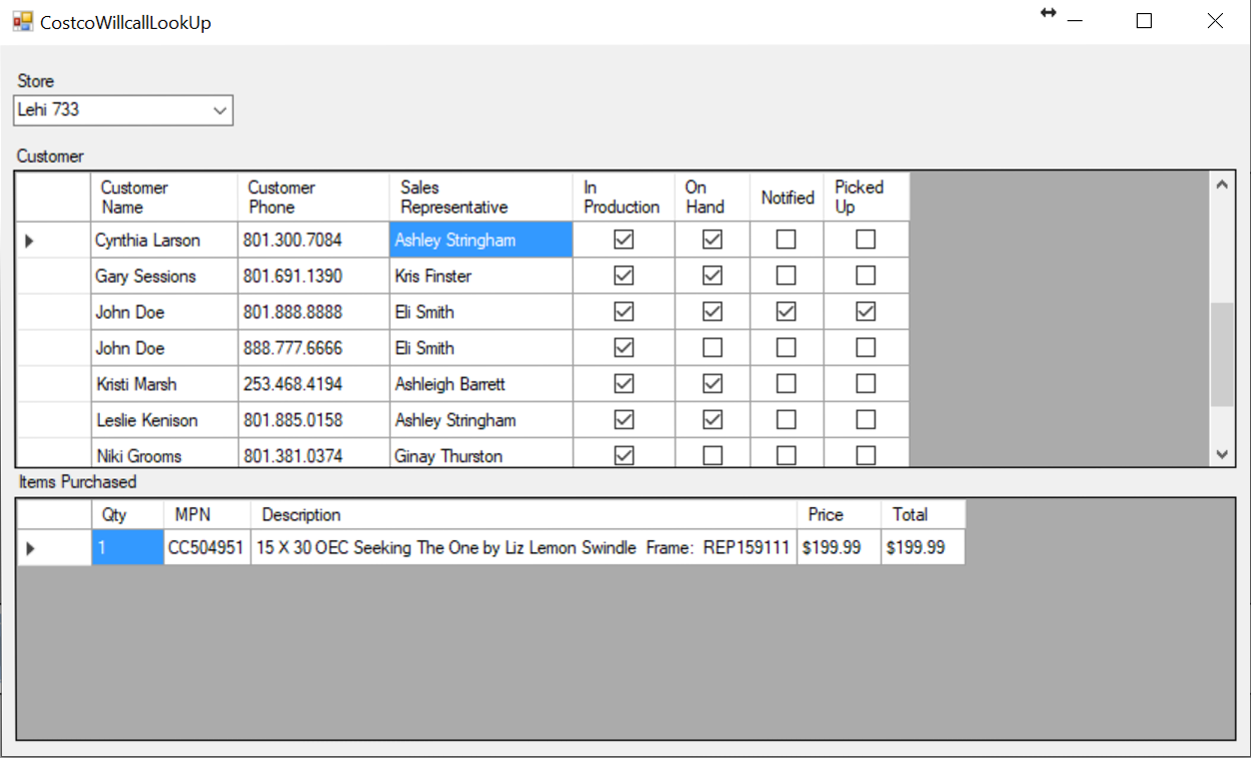Sort by Sales Representative column header
Image resolution: width=1251 pixels, height=758 pixels.
[x=480, y=197]
